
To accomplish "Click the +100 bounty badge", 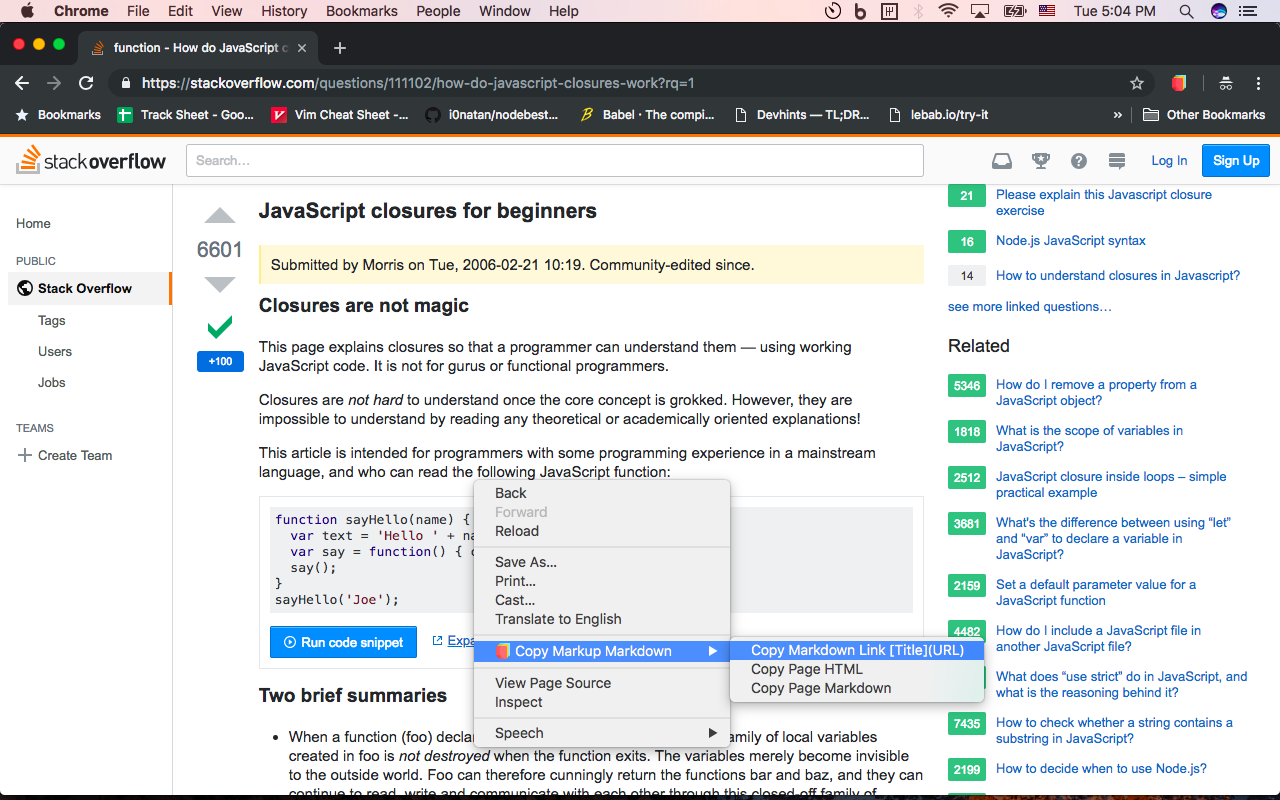I will click(x=220, y=361).
